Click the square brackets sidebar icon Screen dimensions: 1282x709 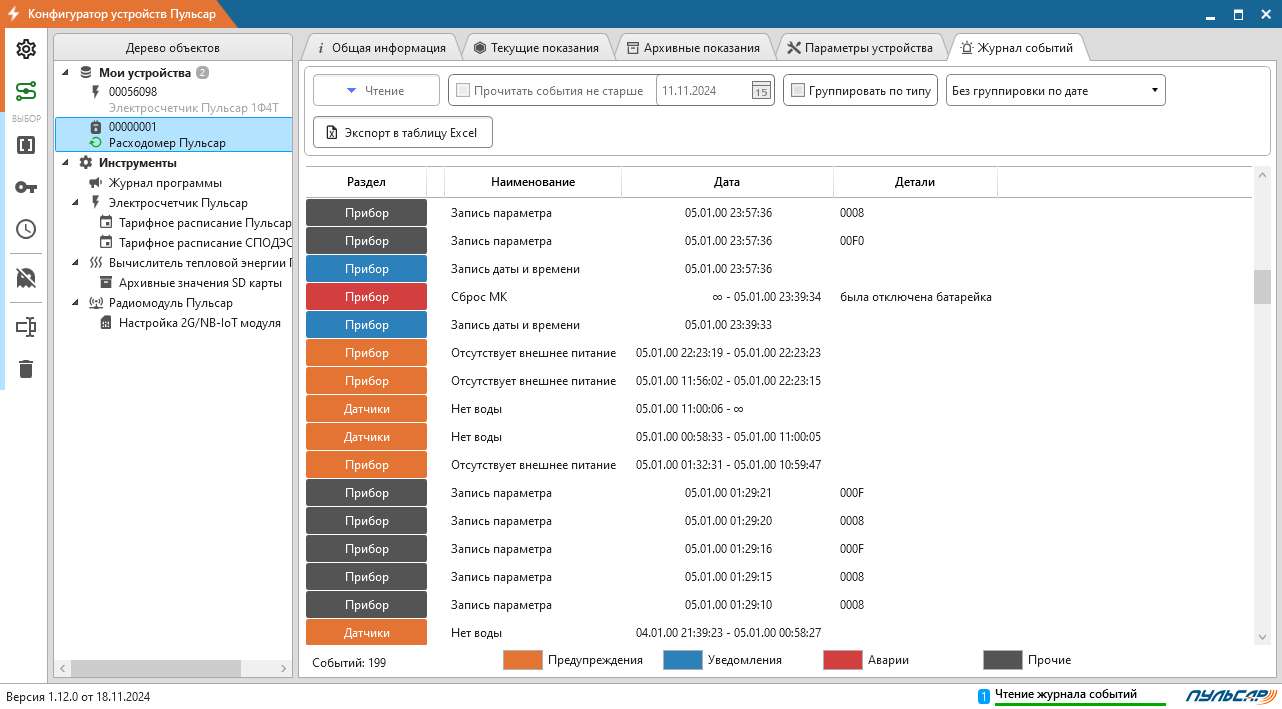(x=26, y=145)
